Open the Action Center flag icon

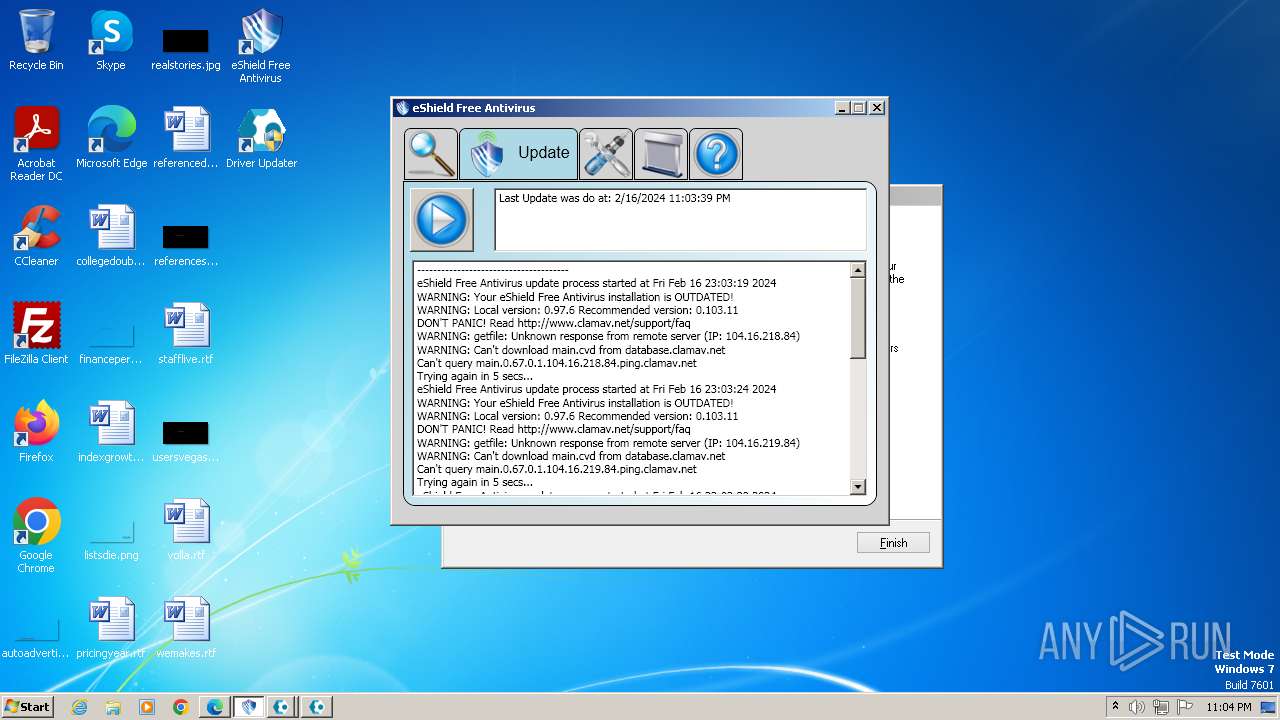point(1183,707)
